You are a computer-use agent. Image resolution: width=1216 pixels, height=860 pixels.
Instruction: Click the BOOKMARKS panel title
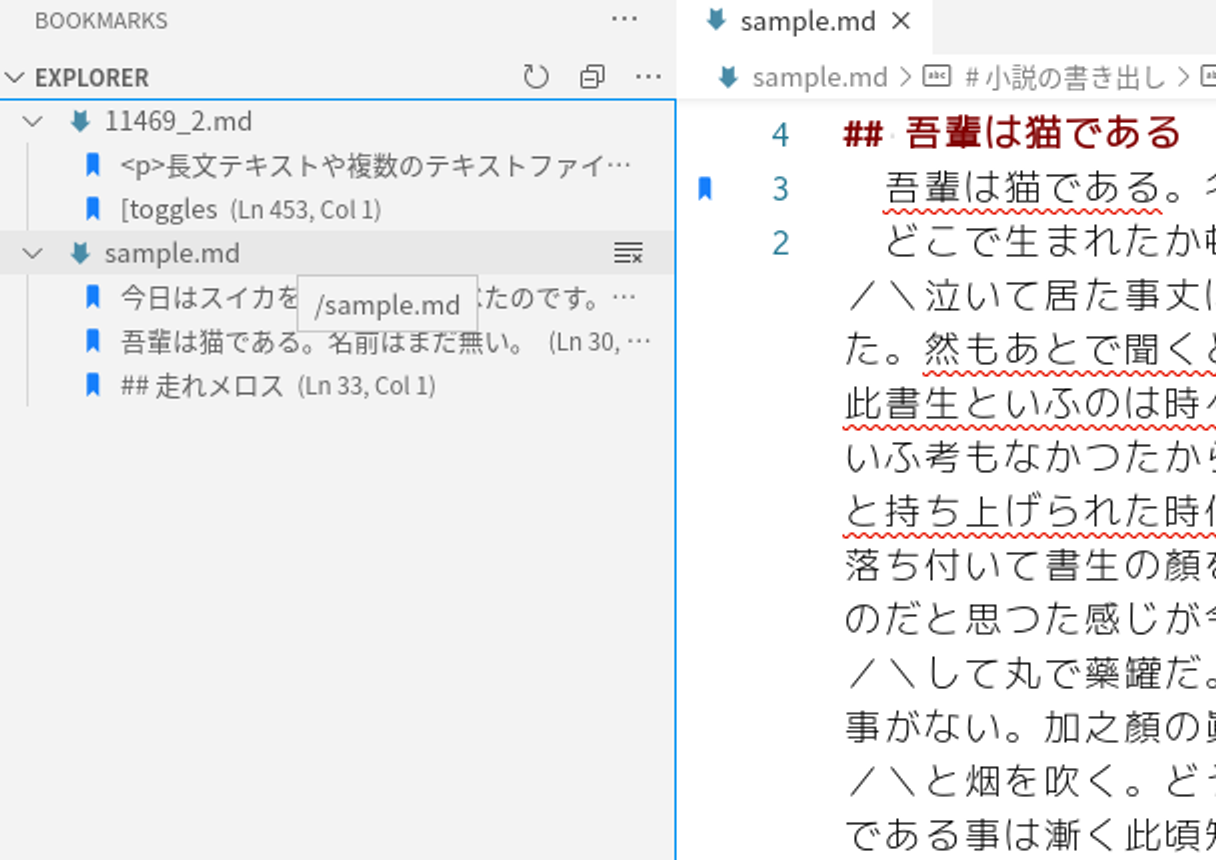(x=101, y=20)
